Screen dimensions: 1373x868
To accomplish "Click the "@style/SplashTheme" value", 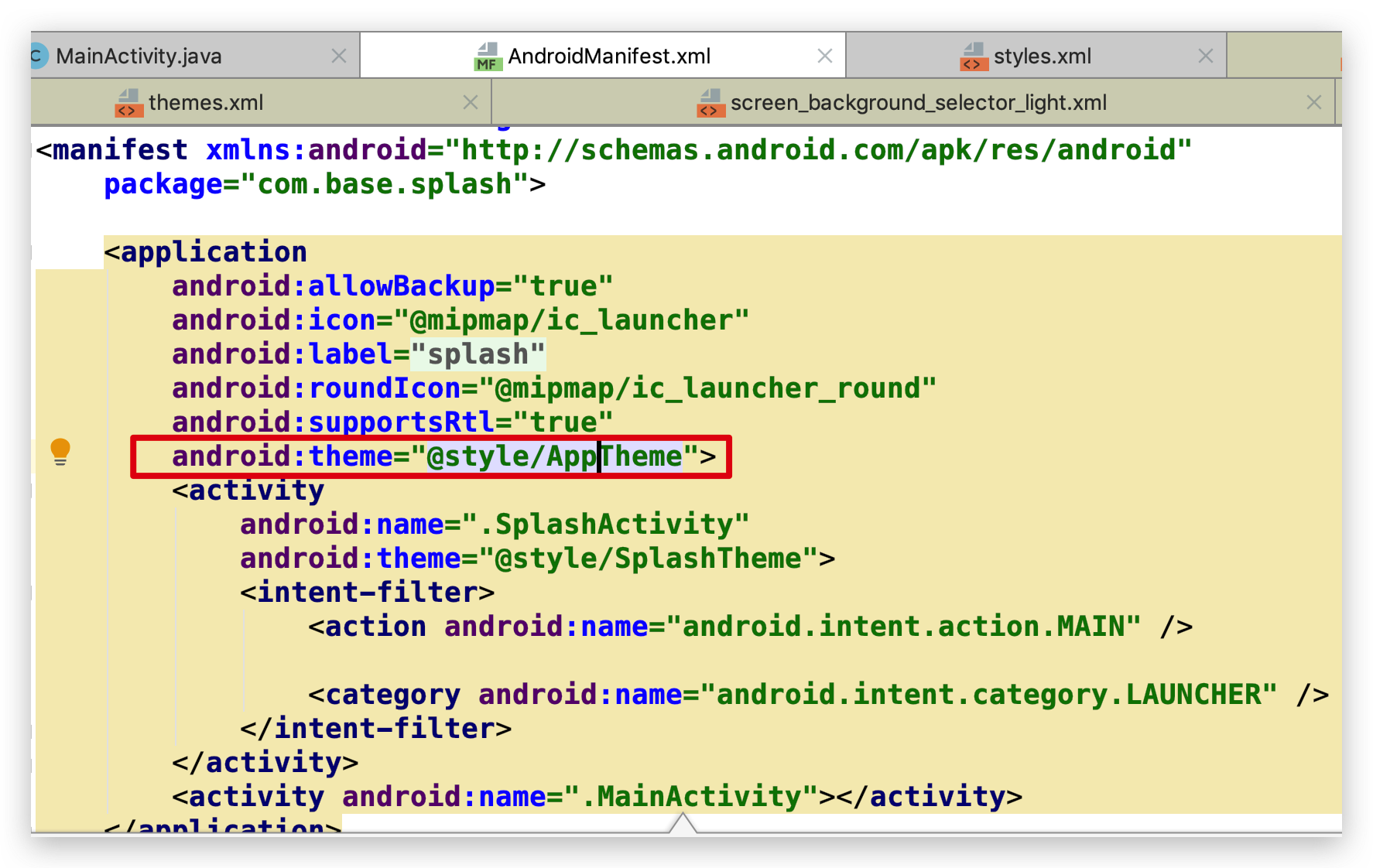I will 649,559.
